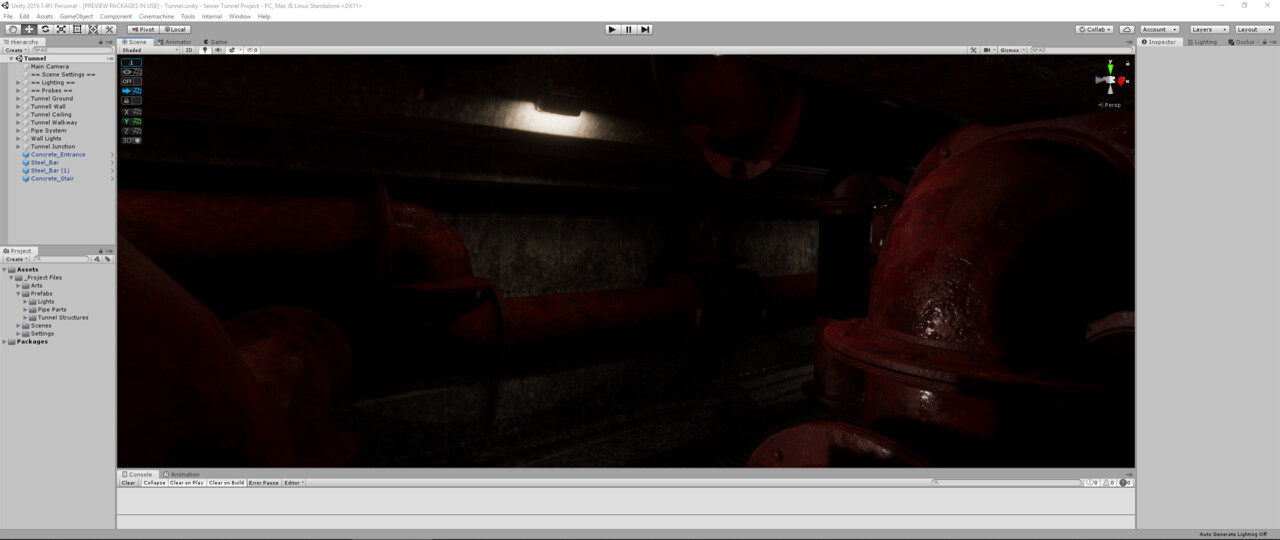Click the green Y axis of scene gizmo
The image size is (1280, 540).
(x=1110, y=68)
